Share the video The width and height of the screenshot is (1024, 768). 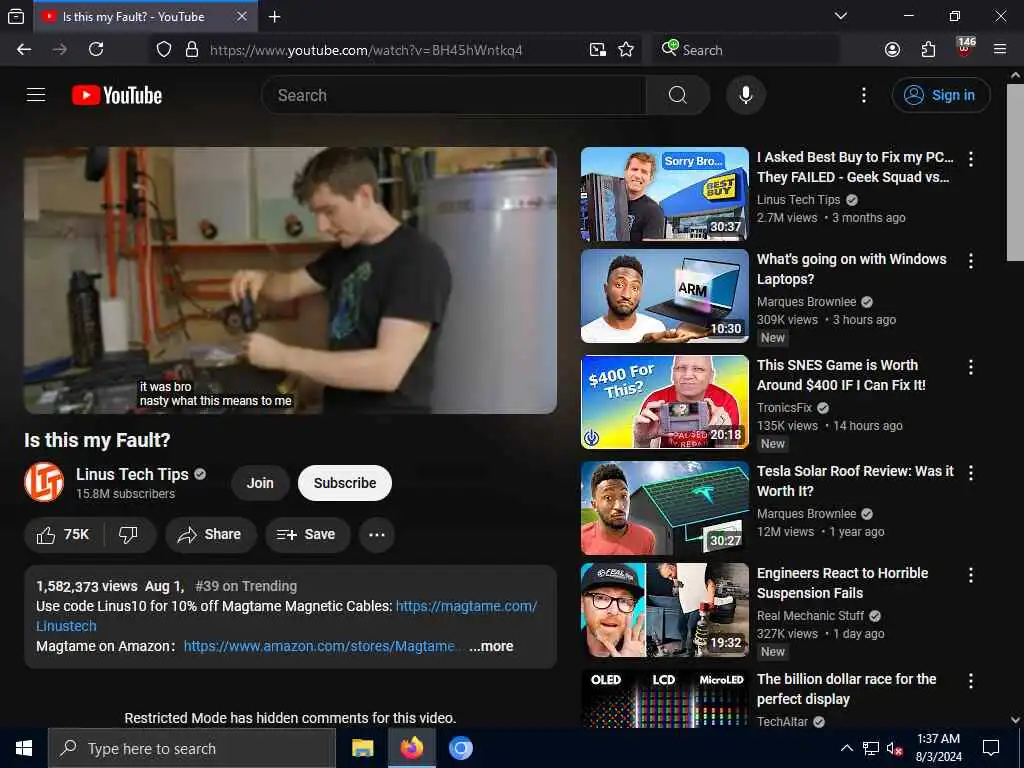pos(210,535)
